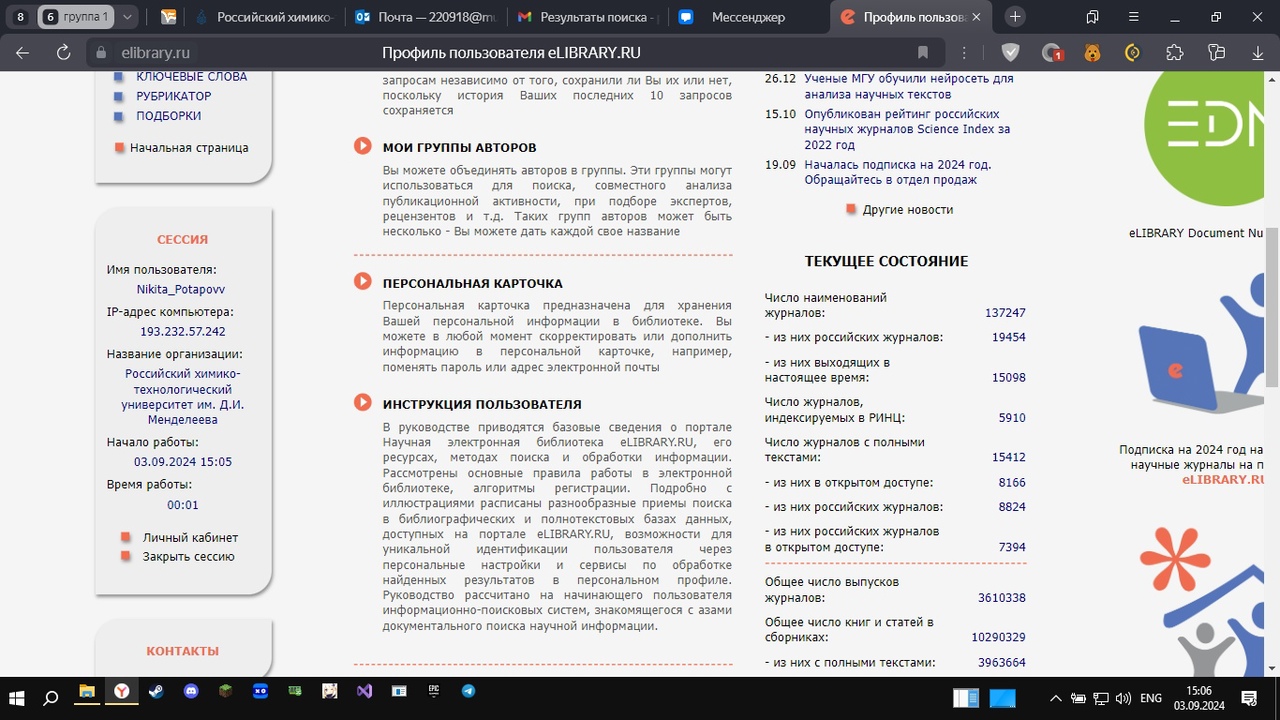Screen dimensions: 1280x720
Task: Open the volume control in system tray
Action: tap(1122, 698)
